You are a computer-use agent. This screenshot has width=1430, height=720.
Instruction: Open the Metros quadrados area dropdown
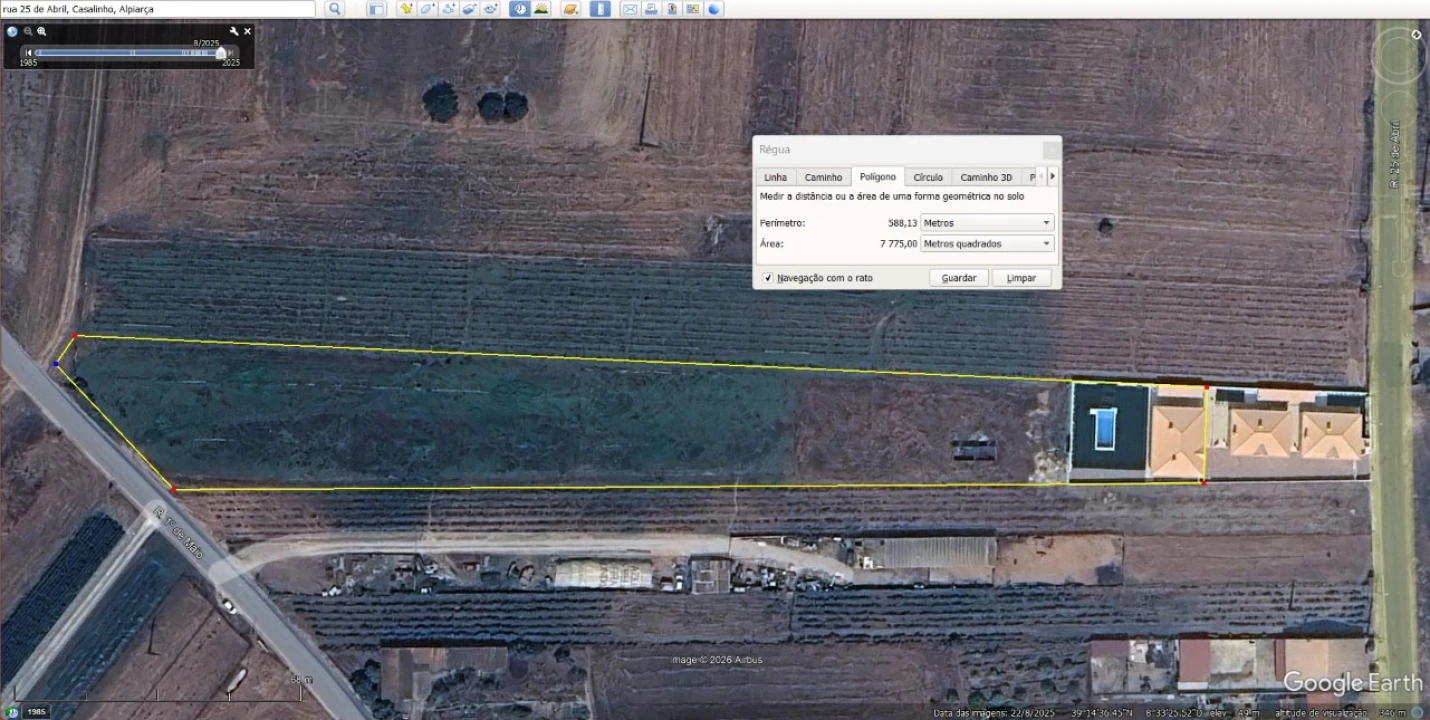pyautogui.click(x=987, y=244)
